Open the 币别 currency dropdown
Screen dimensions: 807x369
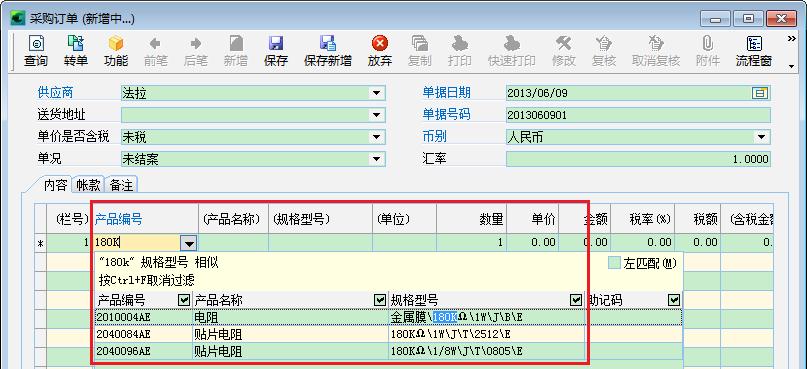(762, 137)
